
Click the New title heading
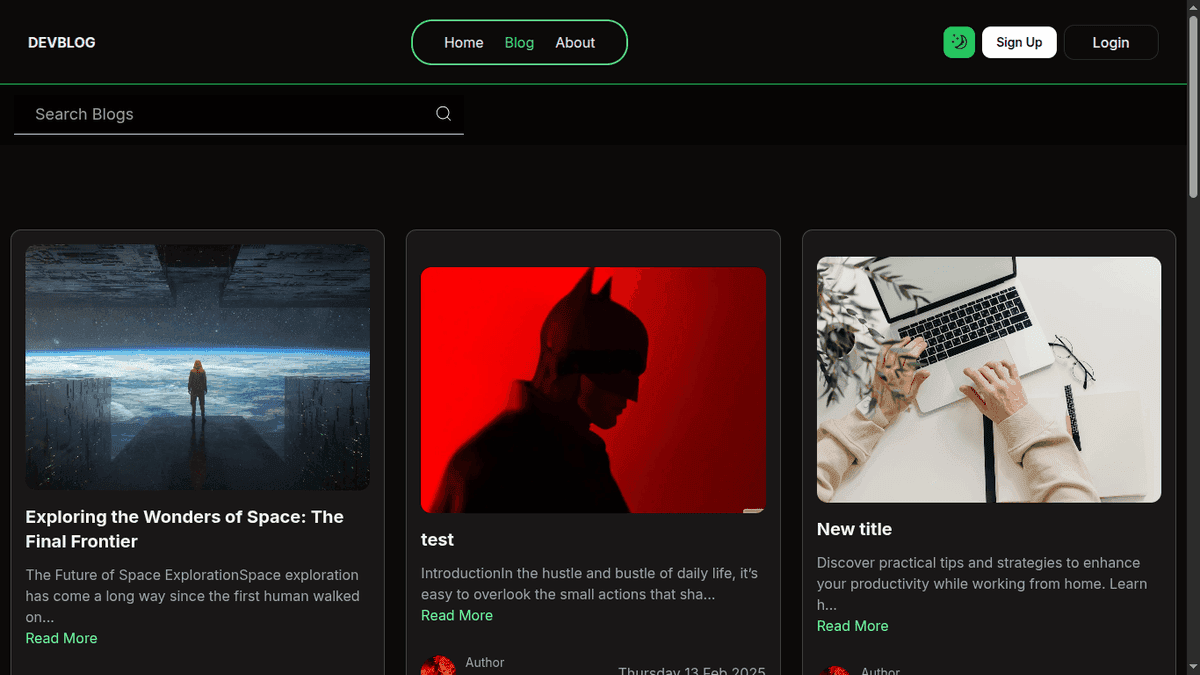pos(854,529)
